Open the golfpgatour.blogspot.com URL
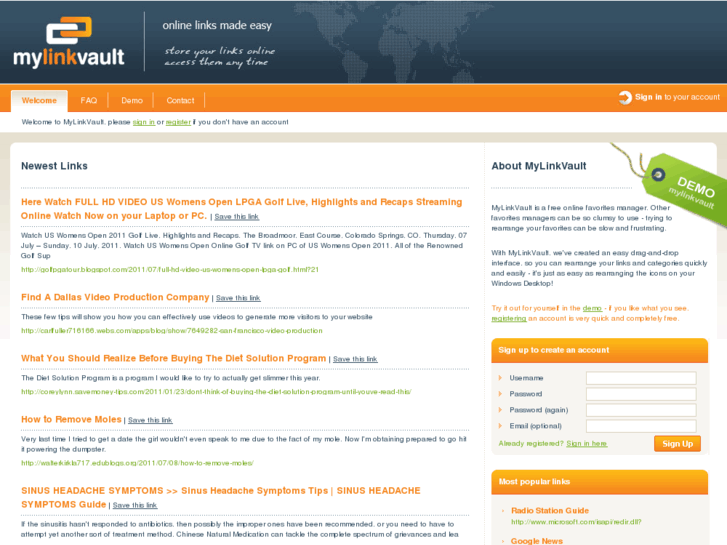The image size is (727, 545). coord(170,269)
